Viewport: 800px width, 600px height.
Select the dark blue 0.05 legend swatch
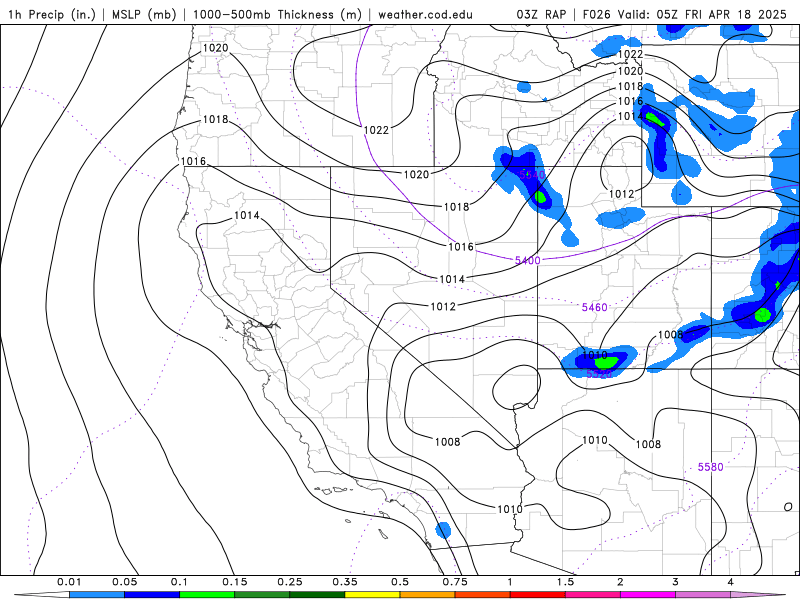(152, 595)
